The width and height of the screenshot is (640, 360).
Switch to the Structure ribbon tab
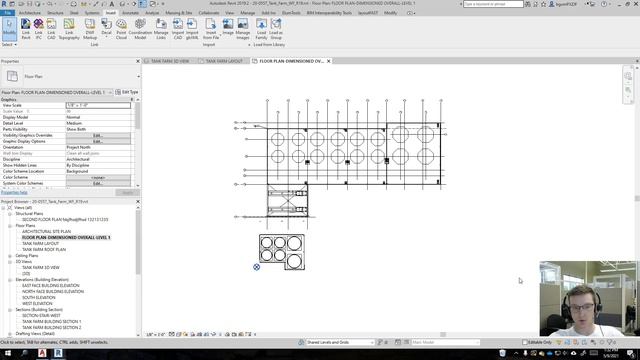click(x=55, y=13)
